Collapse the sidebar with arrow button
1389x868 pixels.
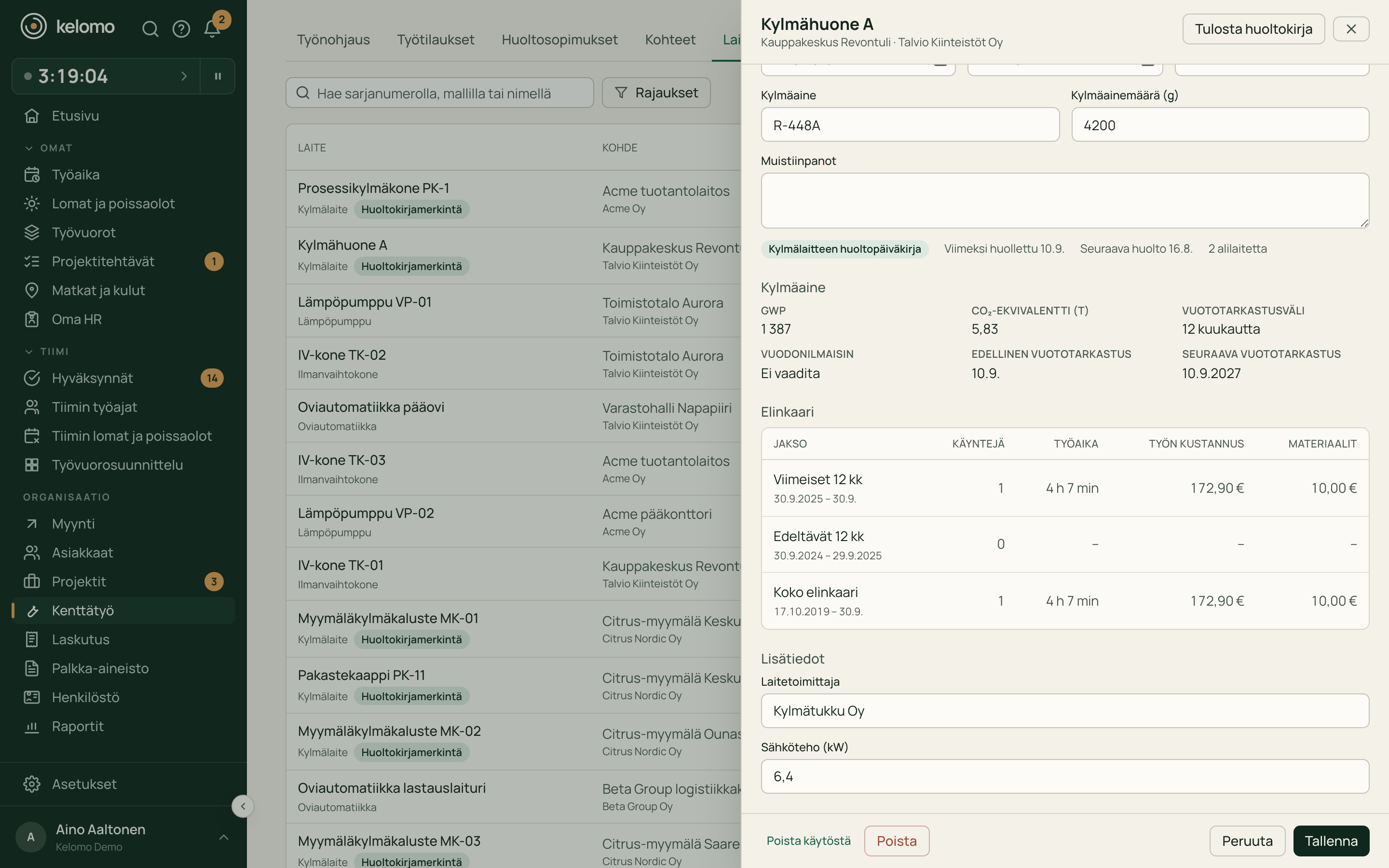click(243, 806)
